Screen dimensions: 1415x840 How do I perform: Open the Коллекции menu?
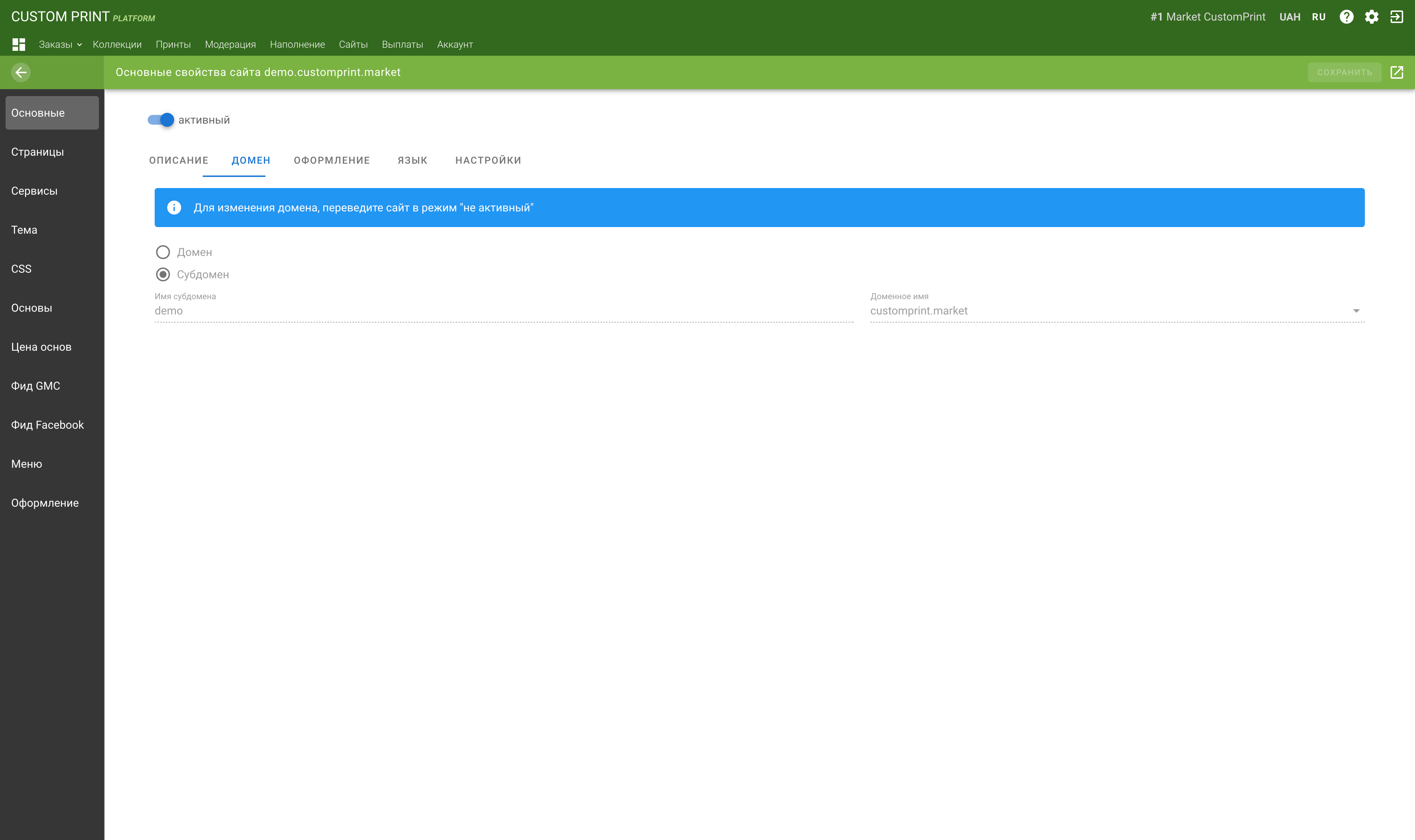(x=117, y=44)
